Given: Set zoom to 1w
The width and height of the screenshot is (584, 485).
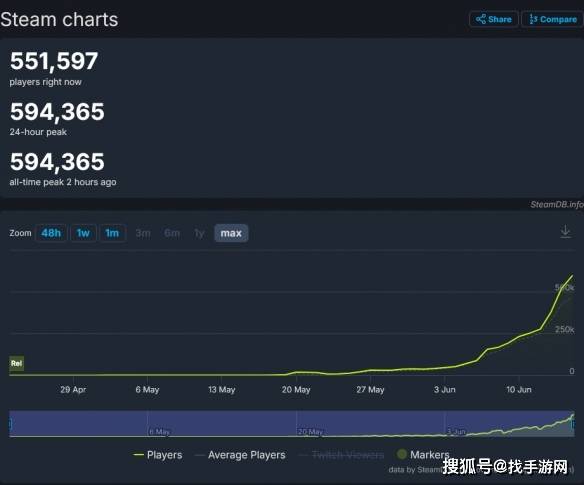Looking at the screenshot, I should point(83,233).
